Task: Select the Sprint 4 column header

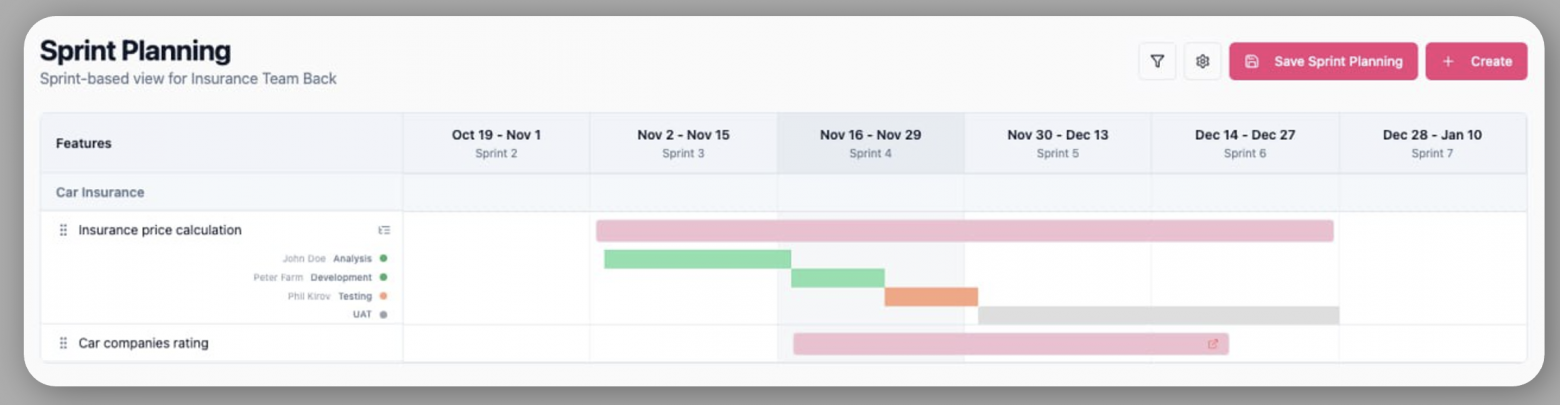Action: coord(870,143)
